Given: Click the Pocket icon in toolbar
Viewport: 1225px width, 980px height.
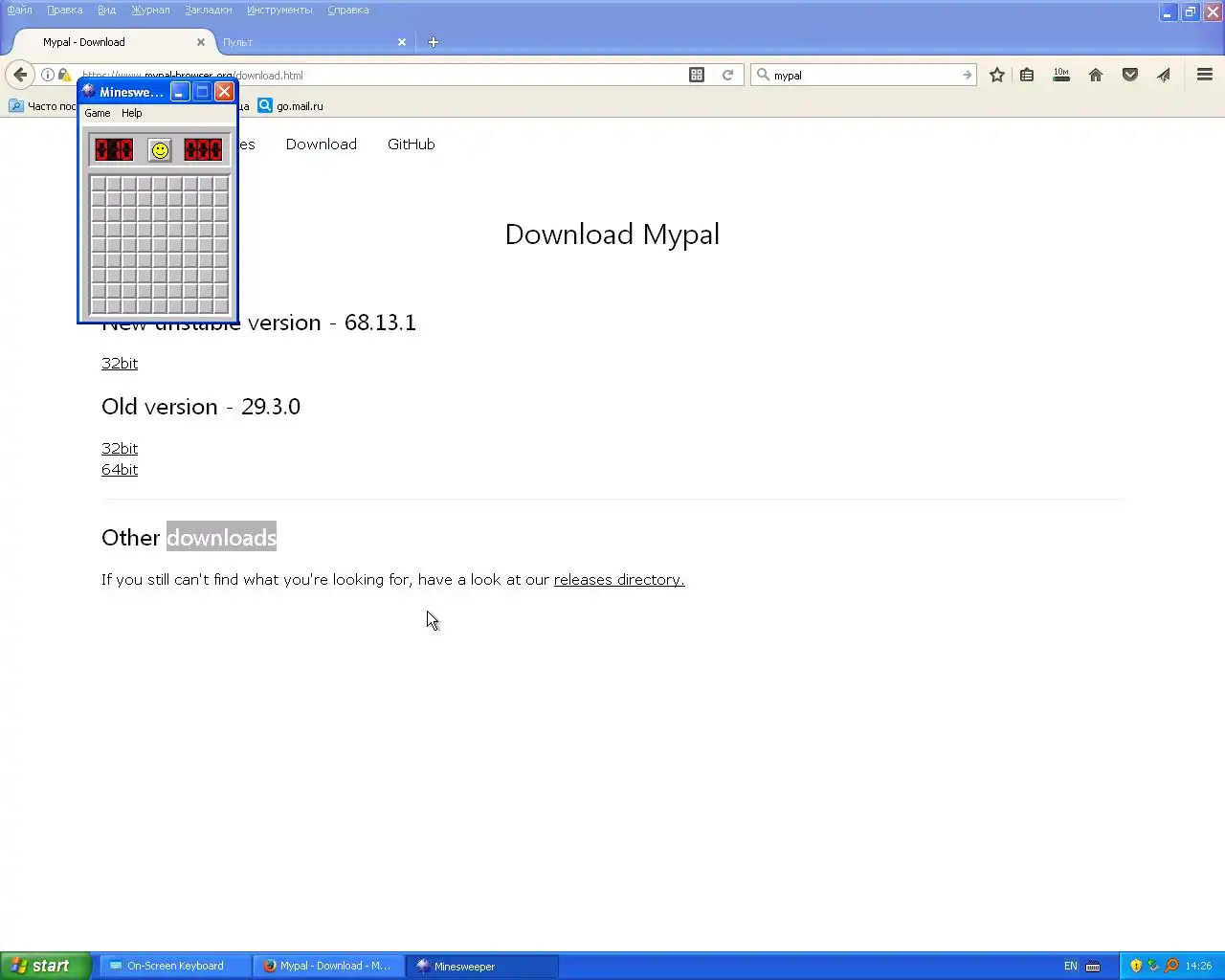Looking at the screenshot, I should [1130, 75].
